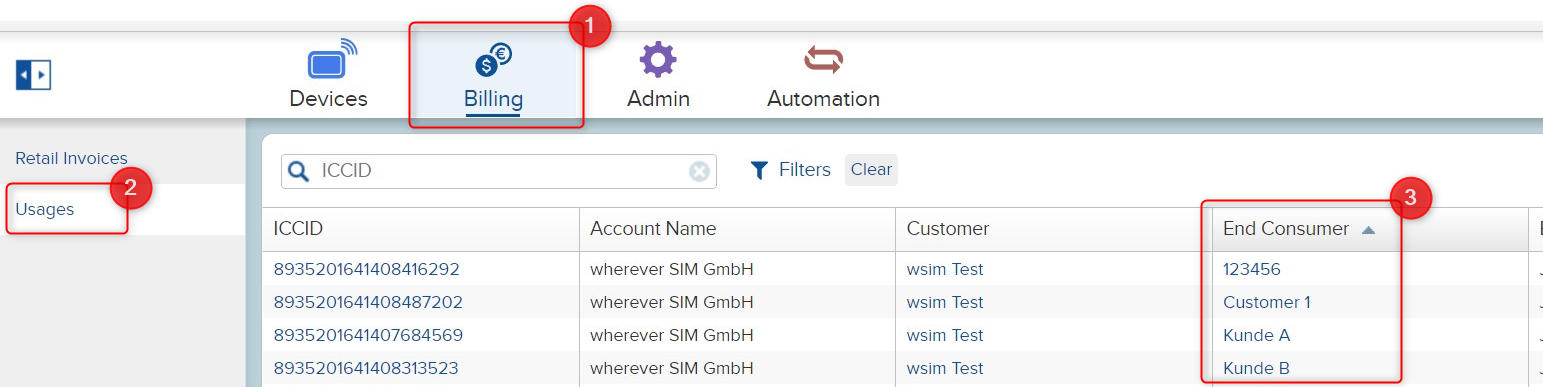This screenshot has height=387, width=1543.
Task: Open the Devices section icon
Action: [x=331, y=59]
